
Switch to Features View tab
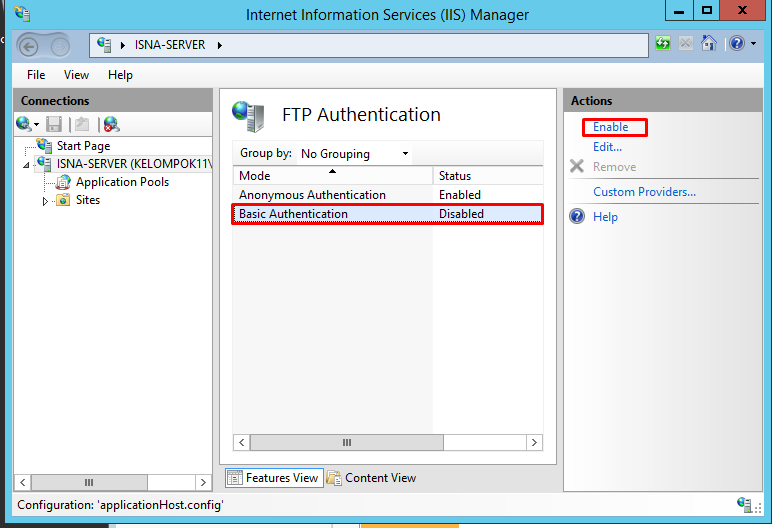(274, 478)
